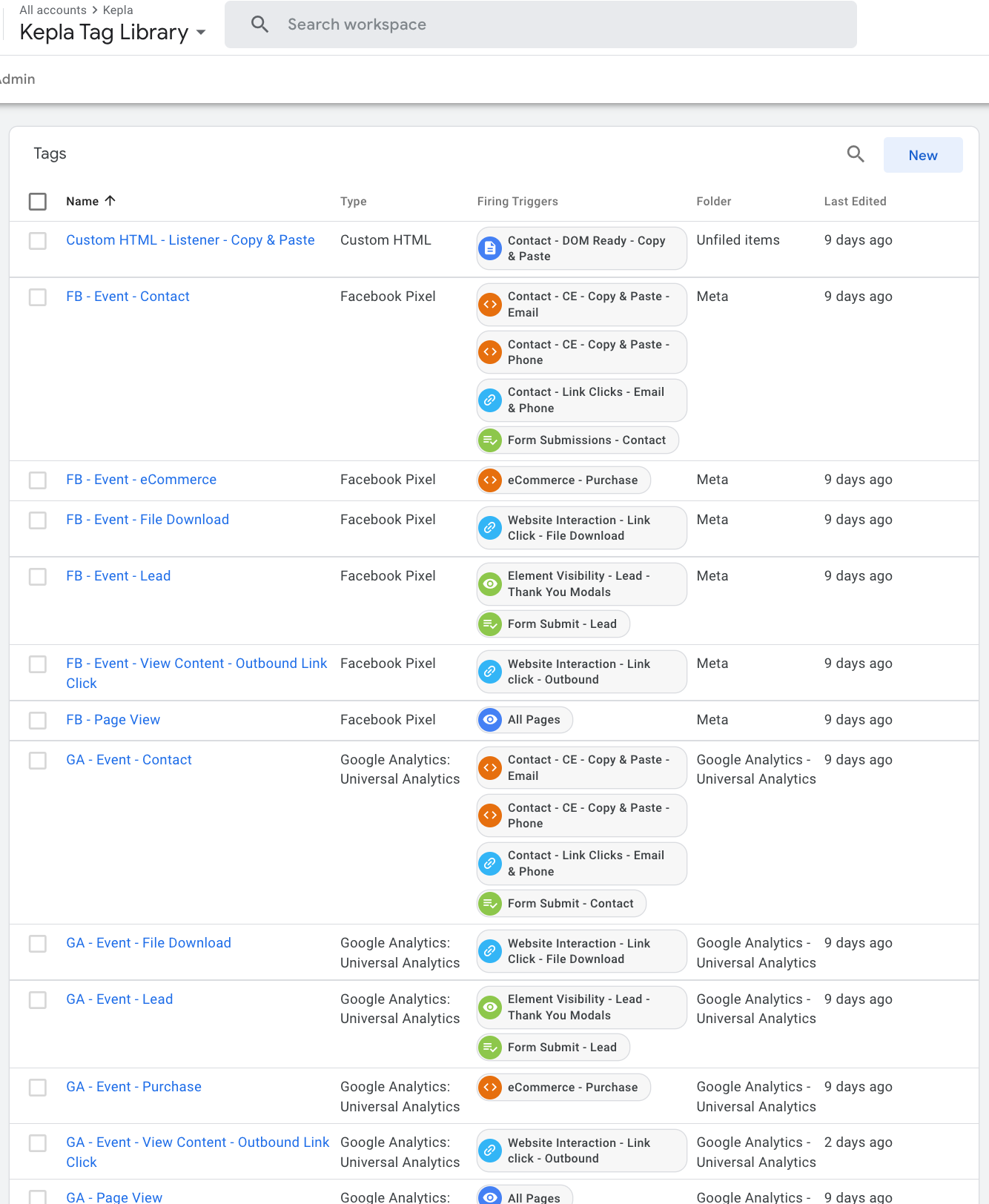Toggle the Name column sort arrow

click(x=110, y=201)
